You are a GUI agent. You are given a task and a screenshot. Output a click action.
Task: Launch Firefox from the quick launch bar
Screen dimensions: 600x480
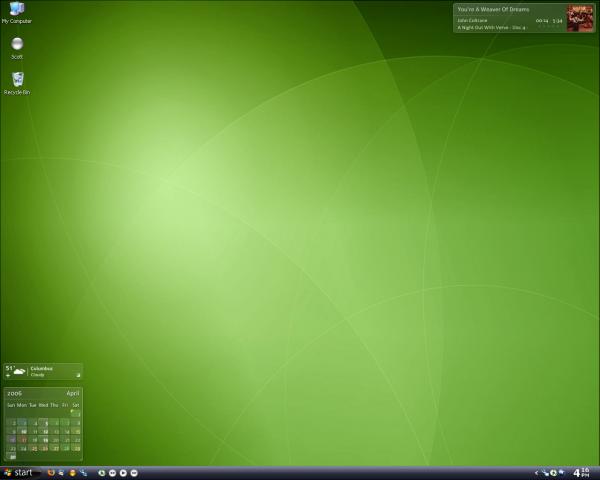click(x=51, y=472)
